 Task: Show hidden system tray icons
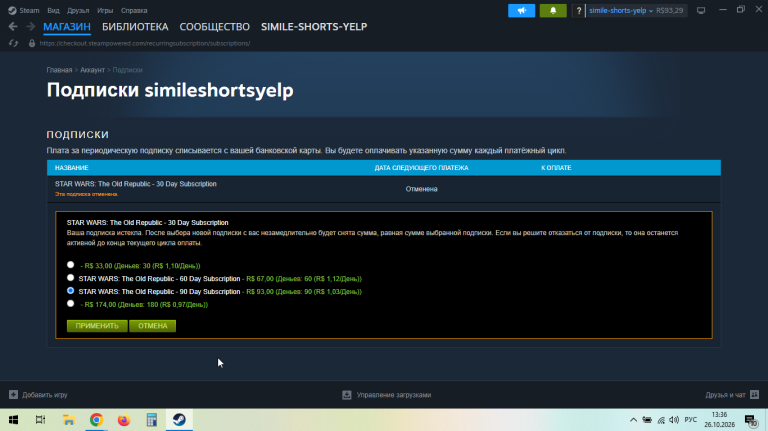tap(633, 420)
